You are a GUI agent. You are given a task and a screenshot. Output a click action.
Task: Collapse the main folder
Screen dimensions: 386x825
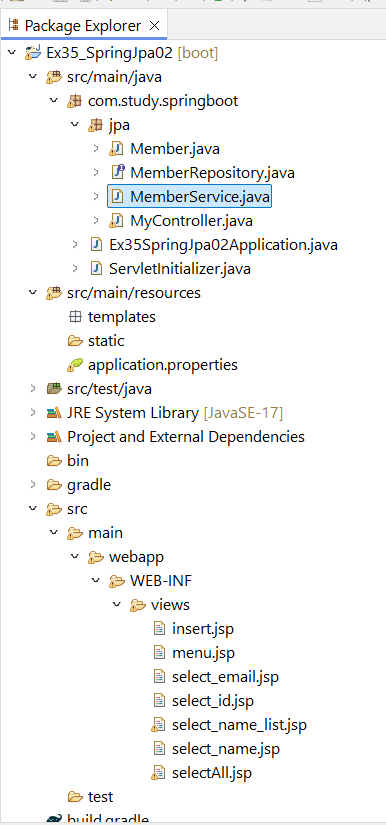[54, 532]
